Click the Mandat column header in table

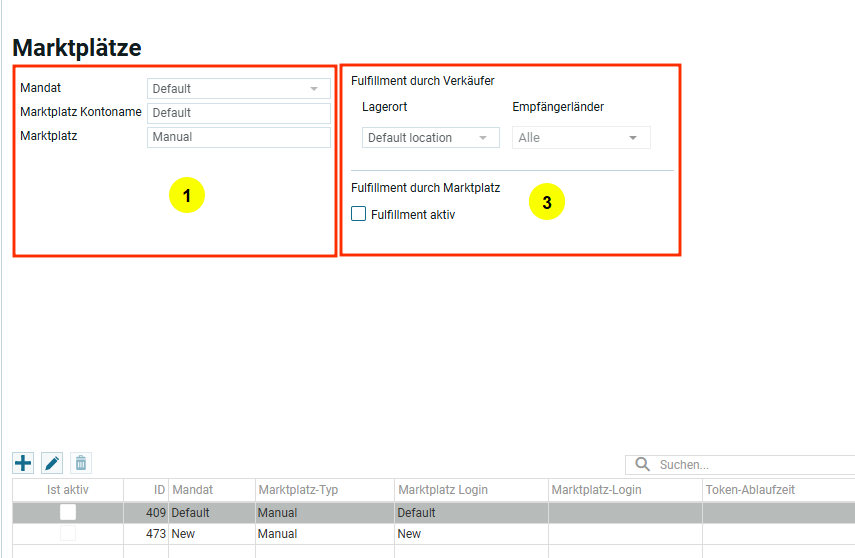point(212,490)
